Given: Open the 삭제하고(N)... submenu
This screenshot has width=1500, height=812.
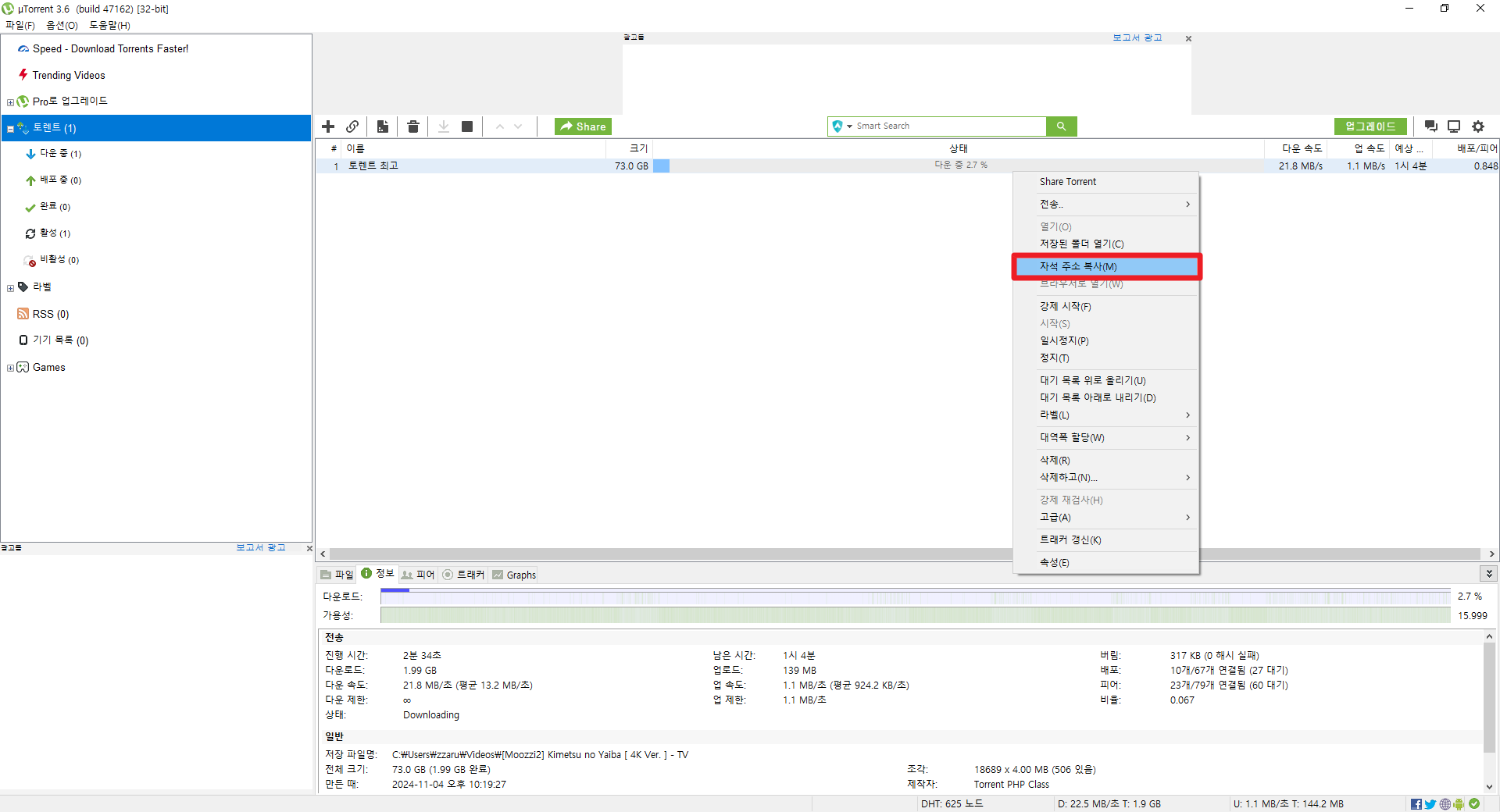Looking at the screenshot, I should 1105,478.
